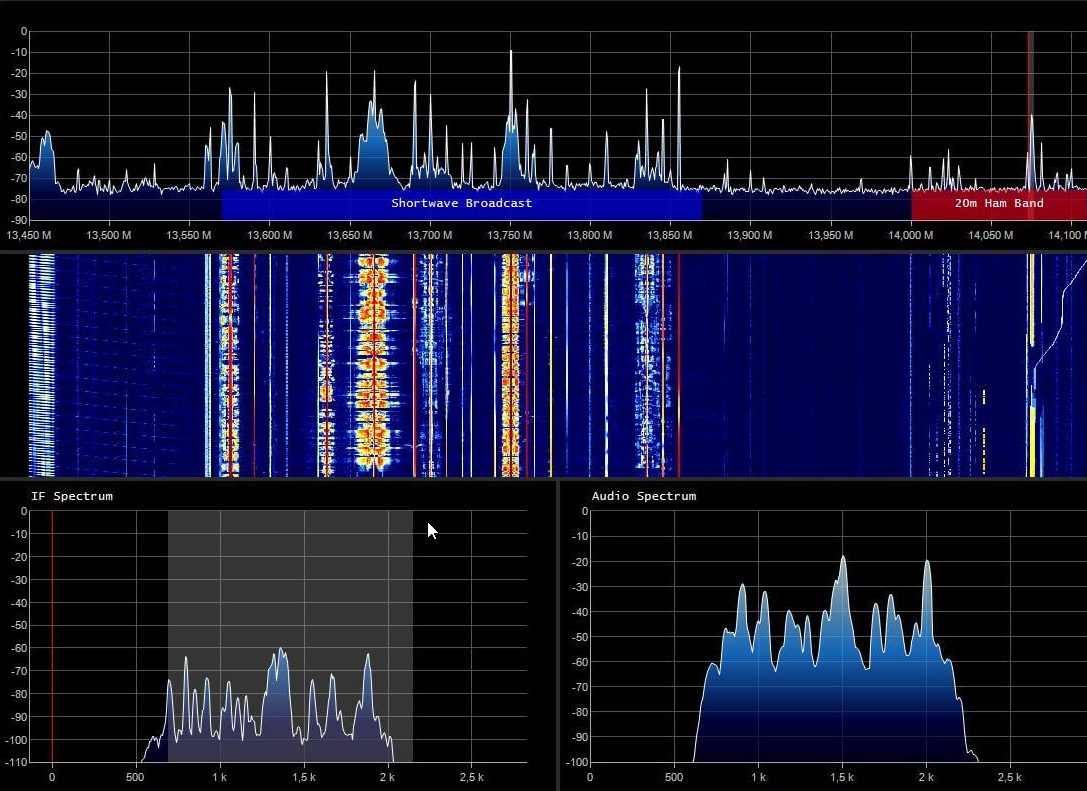Click the 13,750 M frequency scale label
This screenshot has height=791, width=1087.
(x=509, y=236)
